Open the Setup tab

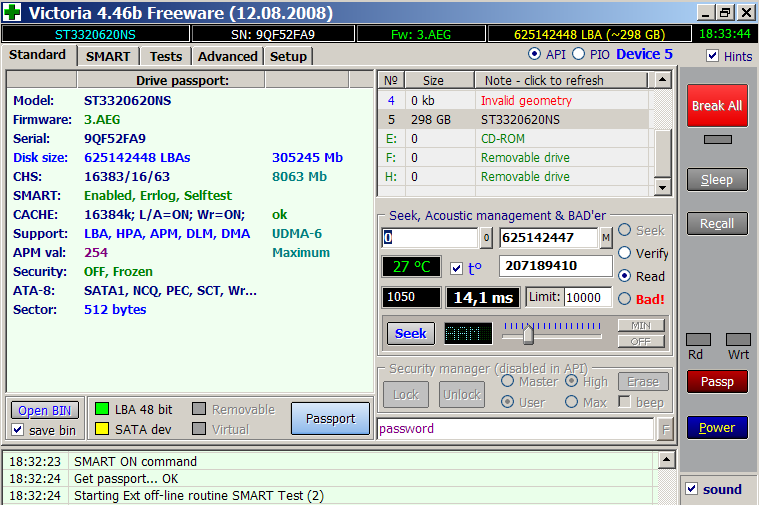288,56
